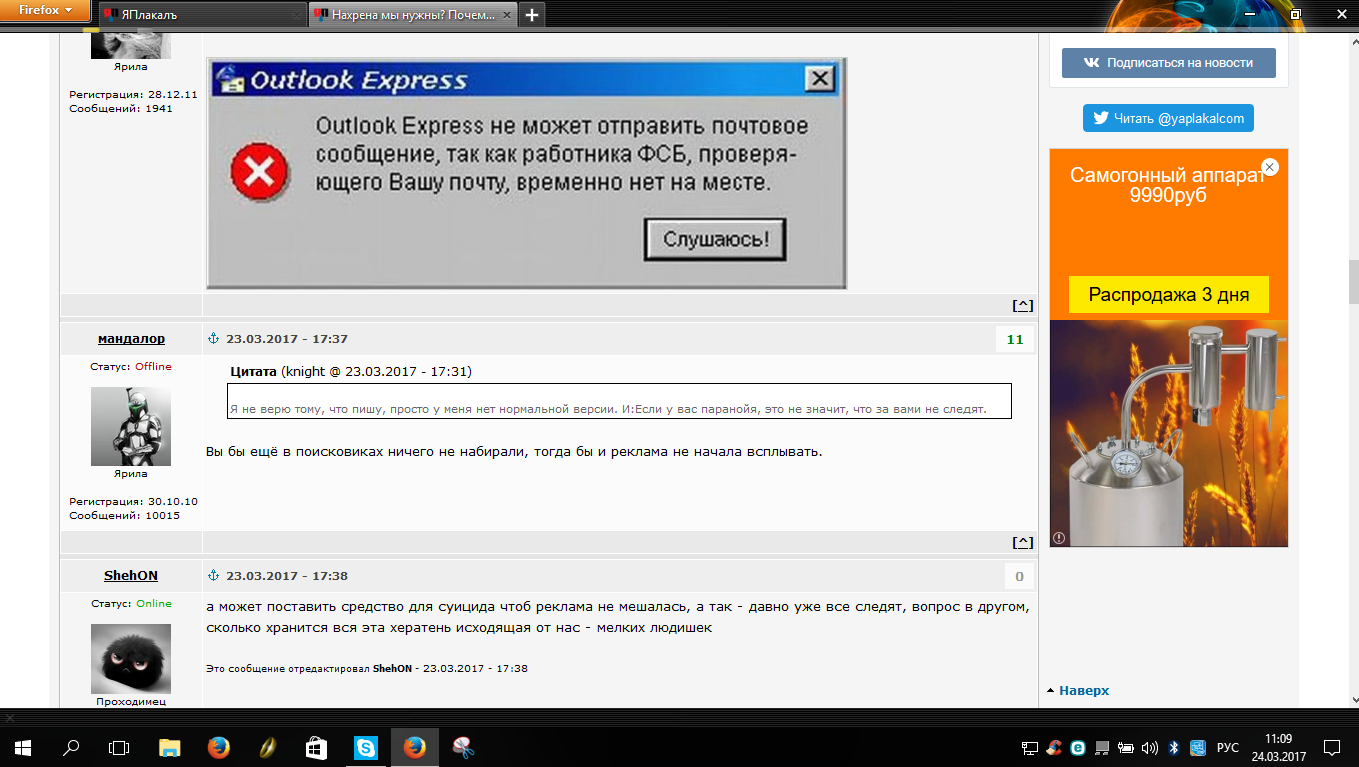Click the [^] link under мандалор's post
The image size is (1359, 767).
pyautogui.click(x=1022, y=542)
